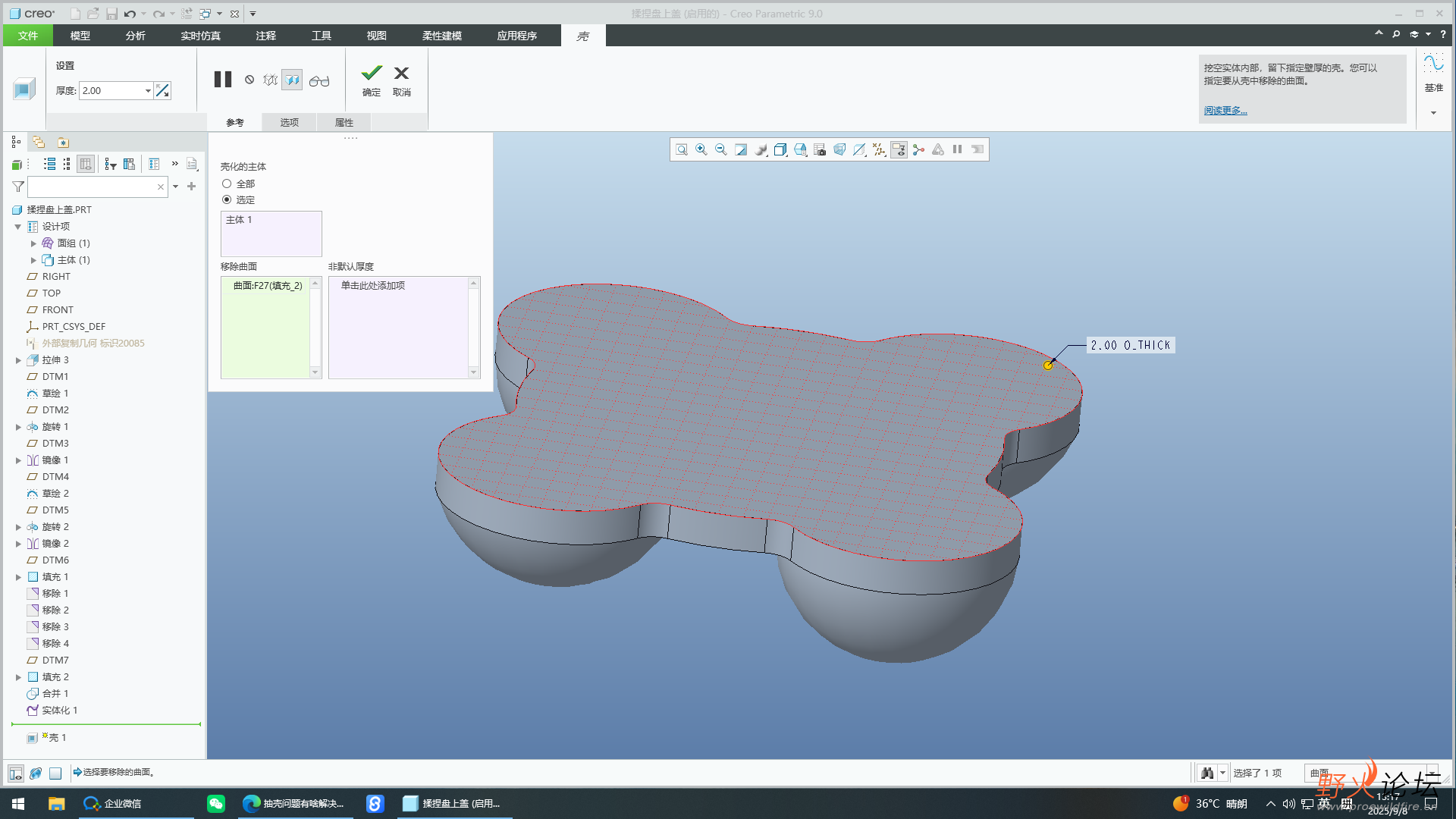Toggle perspective view icon
The height and width of the screenshot is (819, 1456).
839,149
